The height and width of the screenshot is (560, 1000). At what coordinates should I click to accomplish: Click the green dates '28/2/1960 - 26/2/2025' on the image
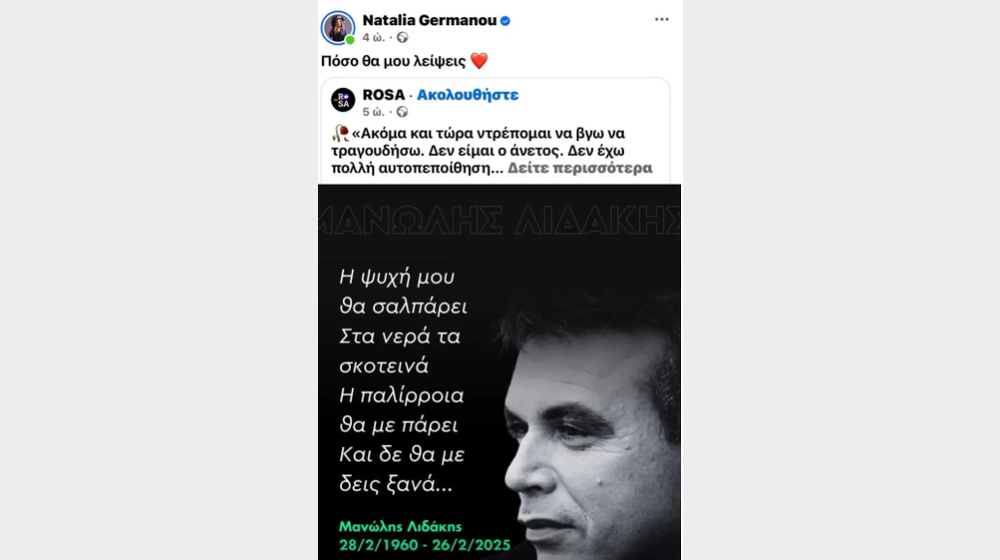(425, 545)
